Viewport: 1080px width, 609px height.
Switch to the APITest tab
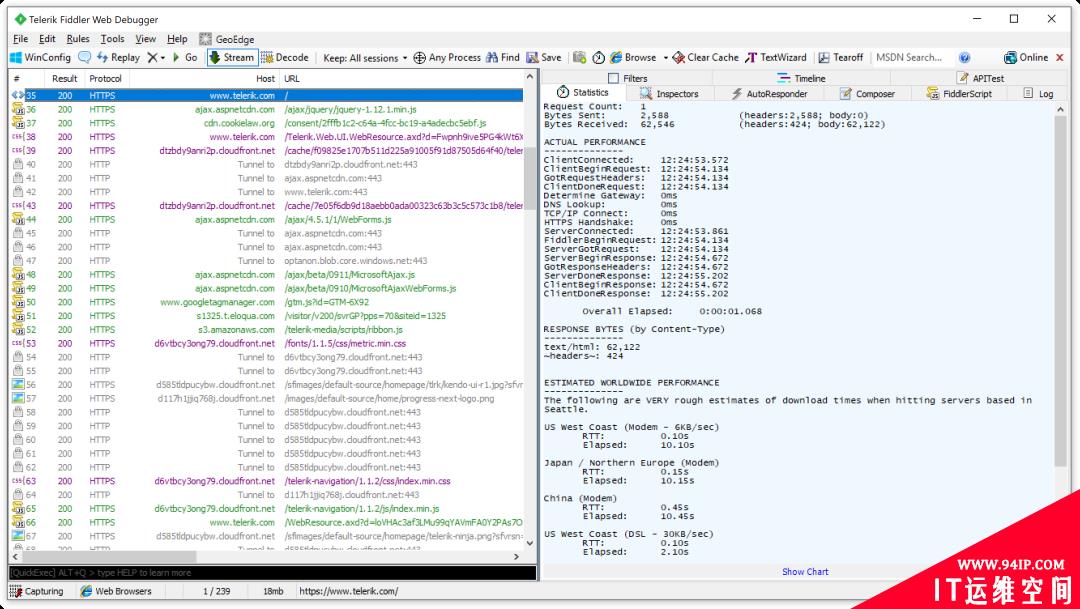[980, 79]
